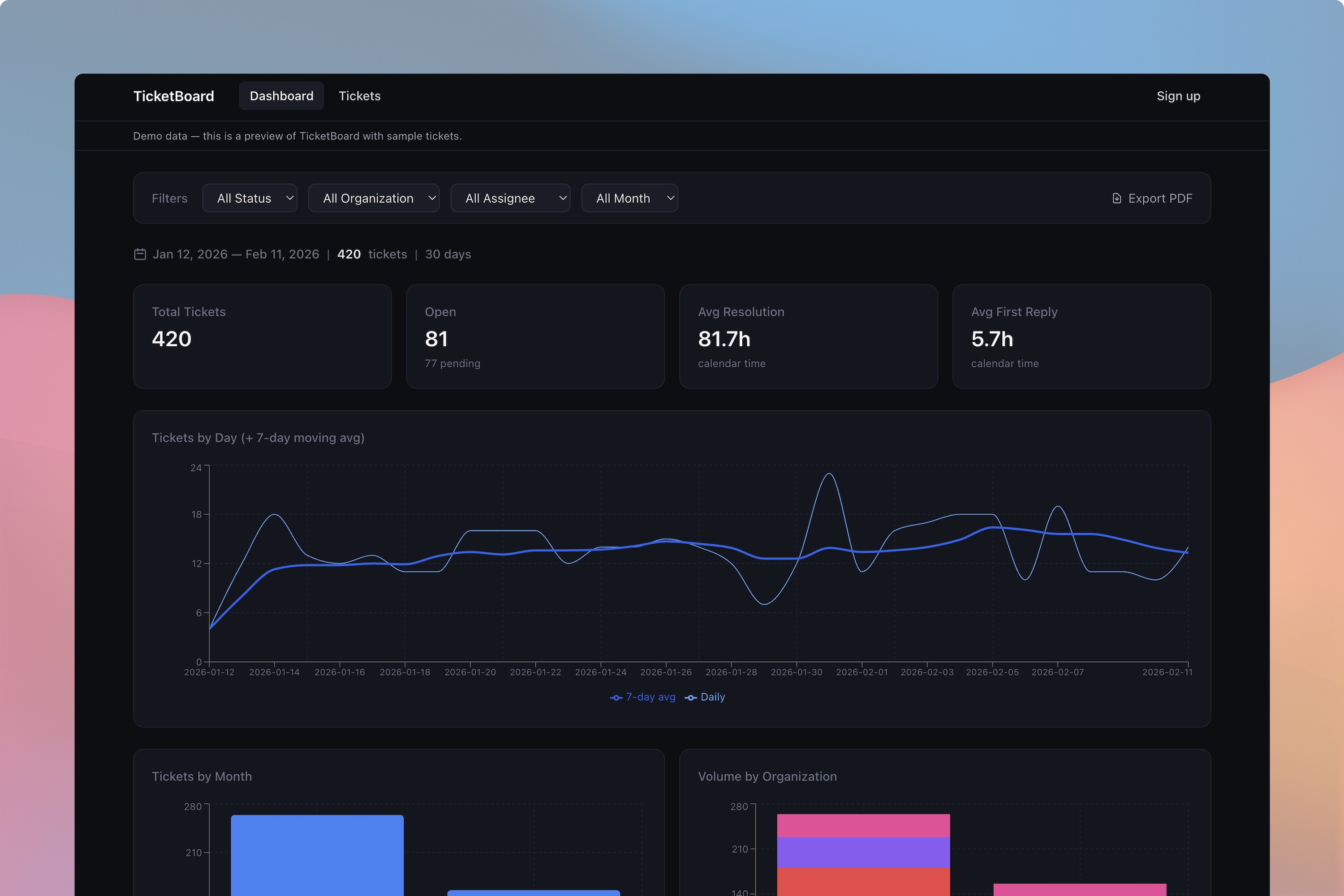
Task: Switch to the Tickets tab
Action: pos(359,95)
